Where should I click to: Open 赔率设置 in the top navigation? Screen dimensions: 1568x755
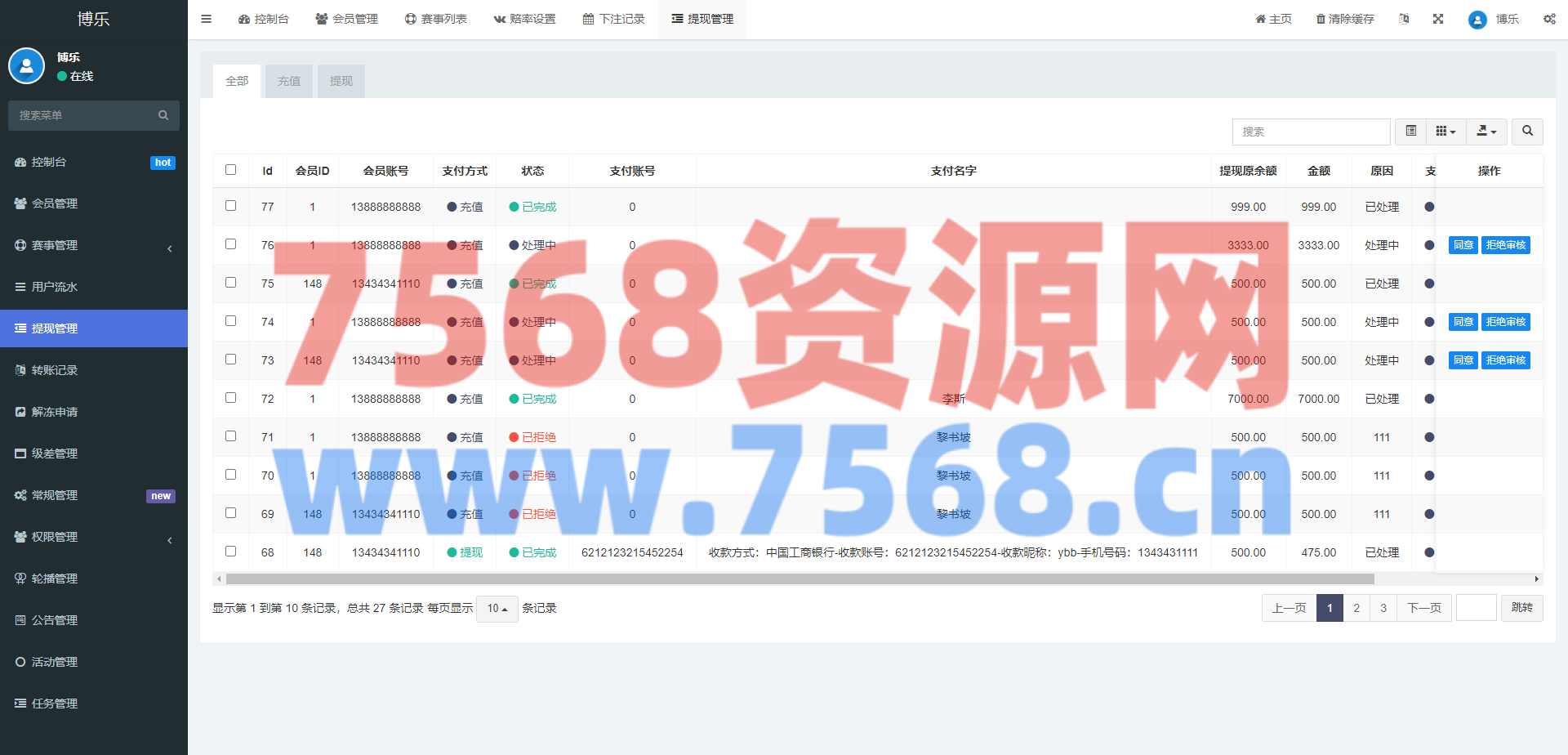click(x=524, y=19)
